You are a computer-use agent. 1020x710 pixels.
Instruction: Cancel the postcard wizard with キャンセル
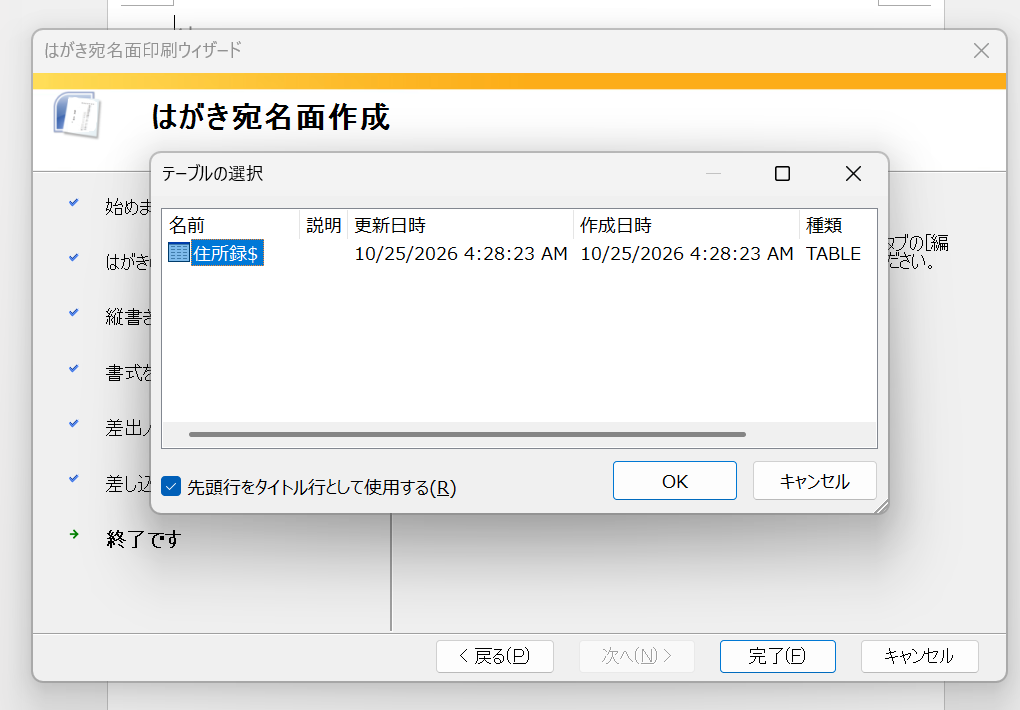(919, 656)
